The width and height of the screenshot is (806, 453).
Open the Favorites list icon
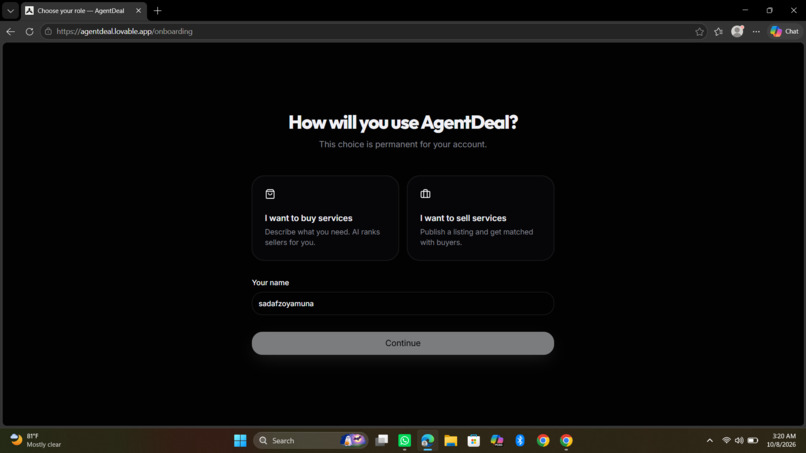click(718, 31)
